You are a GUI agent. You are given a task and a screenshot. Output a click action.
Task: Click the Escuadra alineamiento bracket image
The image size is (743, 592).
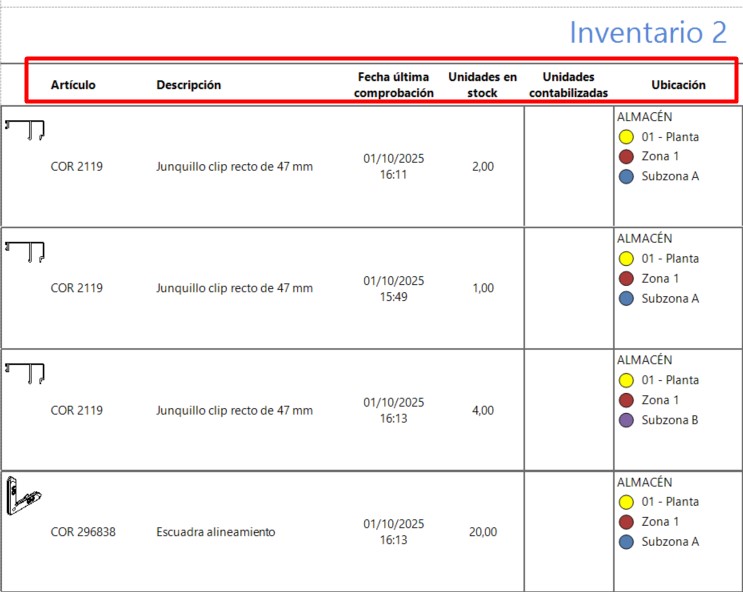[24, 496]
